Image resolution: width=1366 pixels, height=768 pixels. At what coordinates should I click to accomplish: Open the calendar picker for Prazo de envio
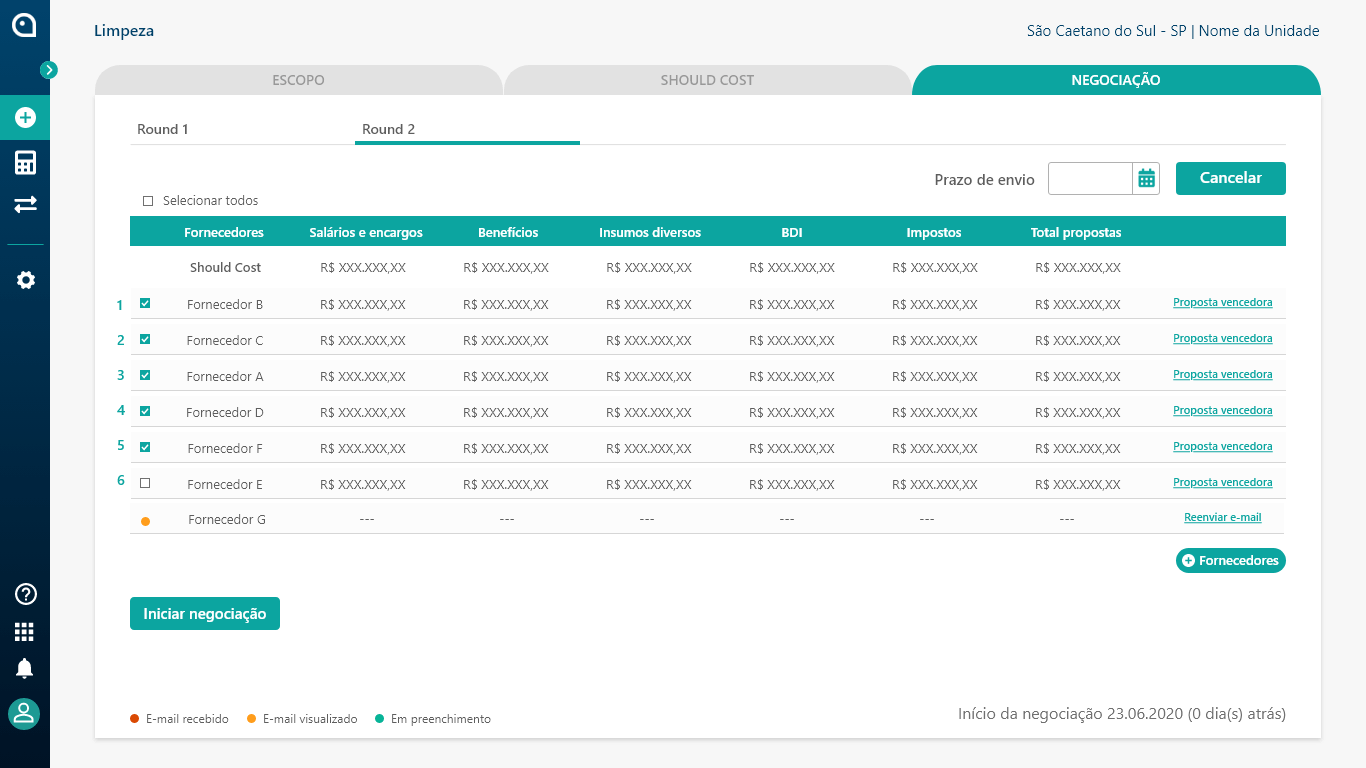(x=1146, y=179)
